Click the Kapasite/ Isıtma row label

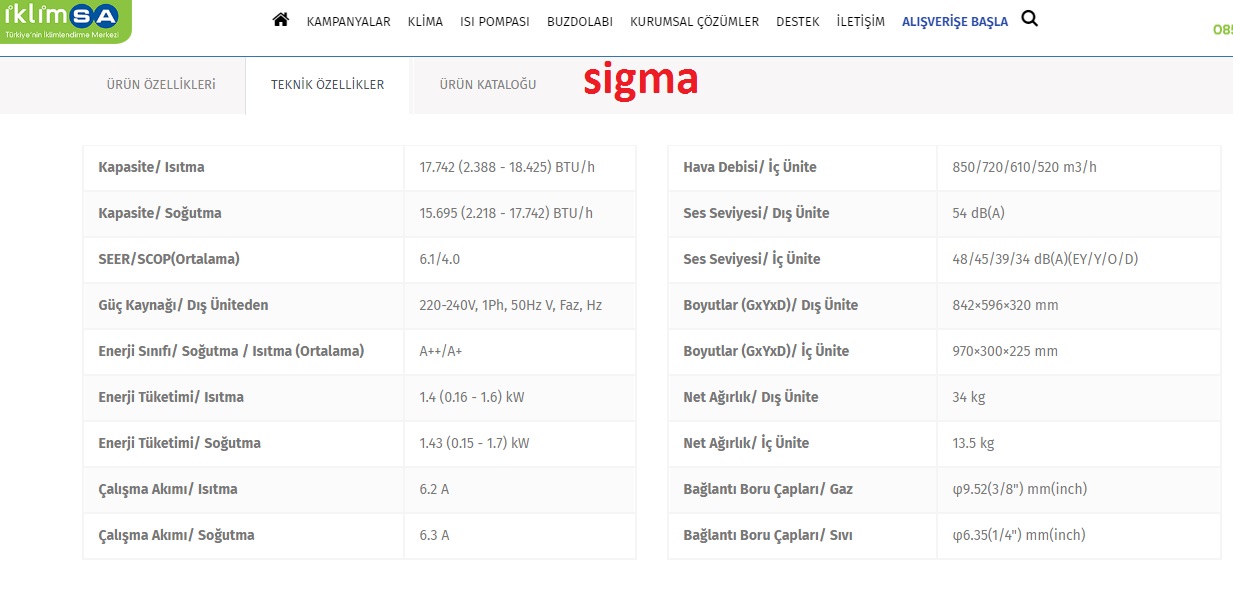[x=151, y=167]
